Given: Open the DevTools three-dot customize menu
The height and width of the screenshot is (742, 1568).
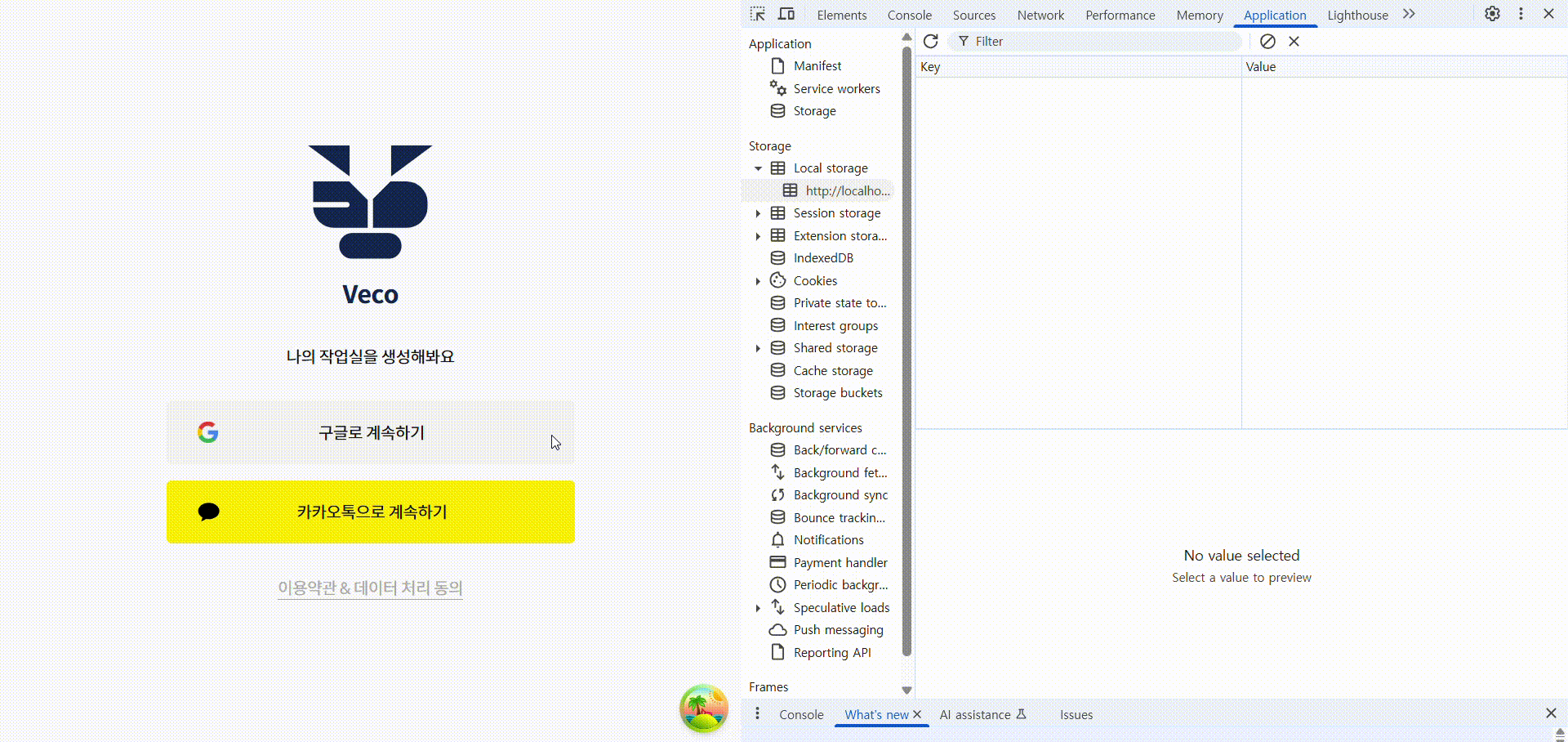Looking at the screenshot, I should pos(1521,14).
